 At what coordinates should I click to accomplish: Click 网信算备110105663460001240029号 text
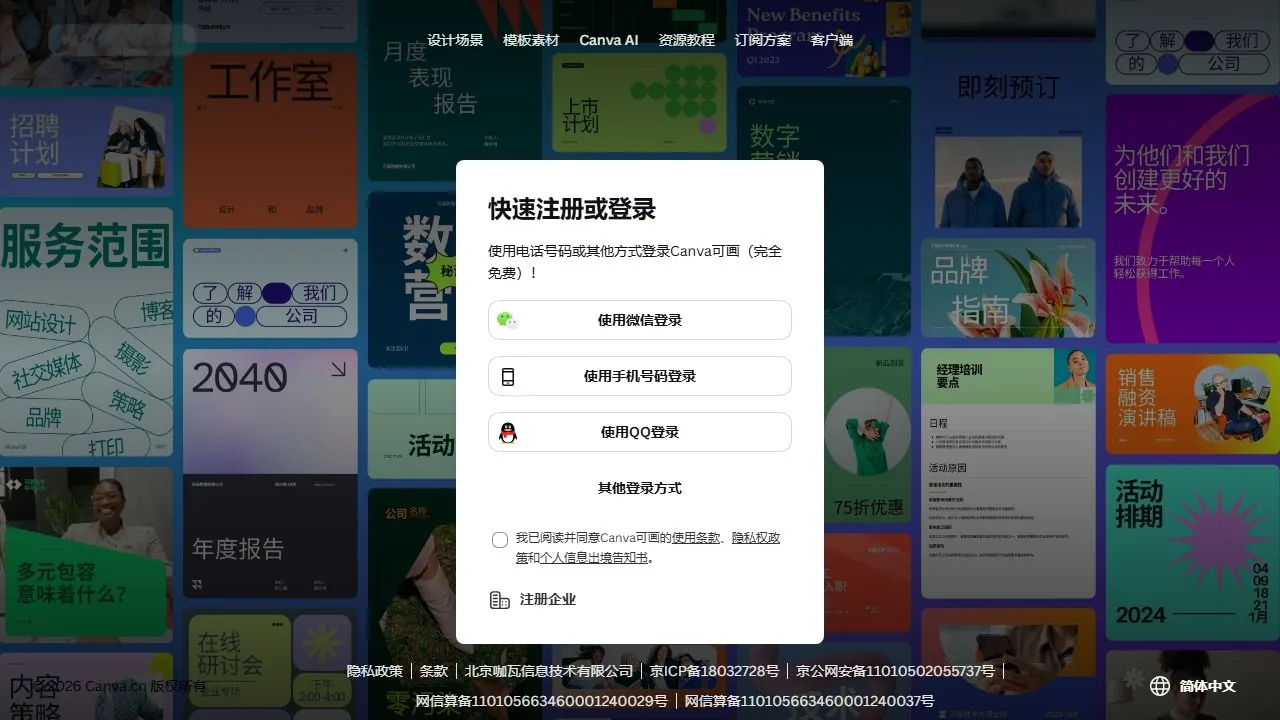(542, 701)
